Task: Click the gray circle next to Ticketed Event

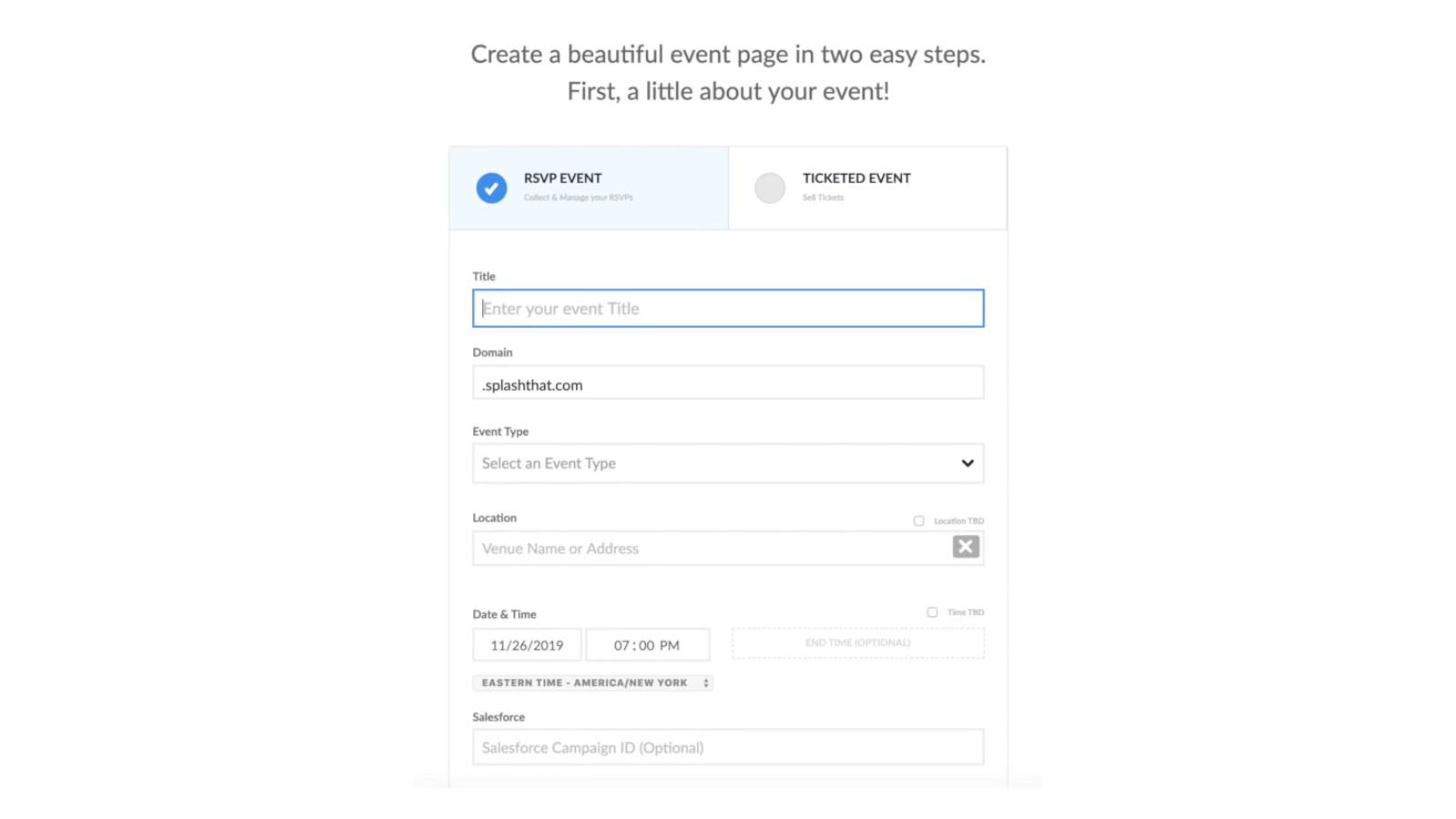Action: 770,187
